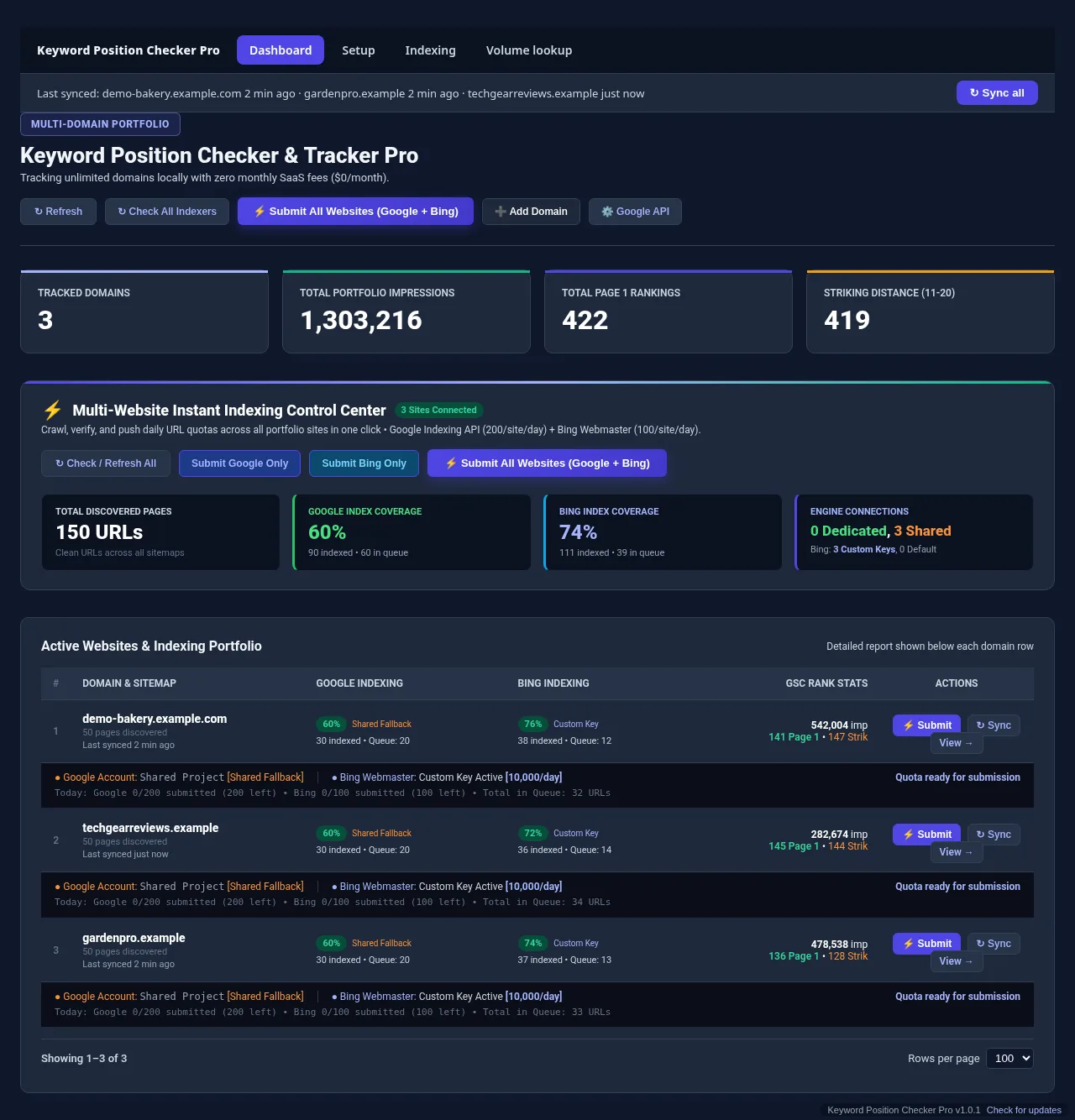Click the Sync all button
This screenshot has width=1075, height=1120.
(997, 92)
